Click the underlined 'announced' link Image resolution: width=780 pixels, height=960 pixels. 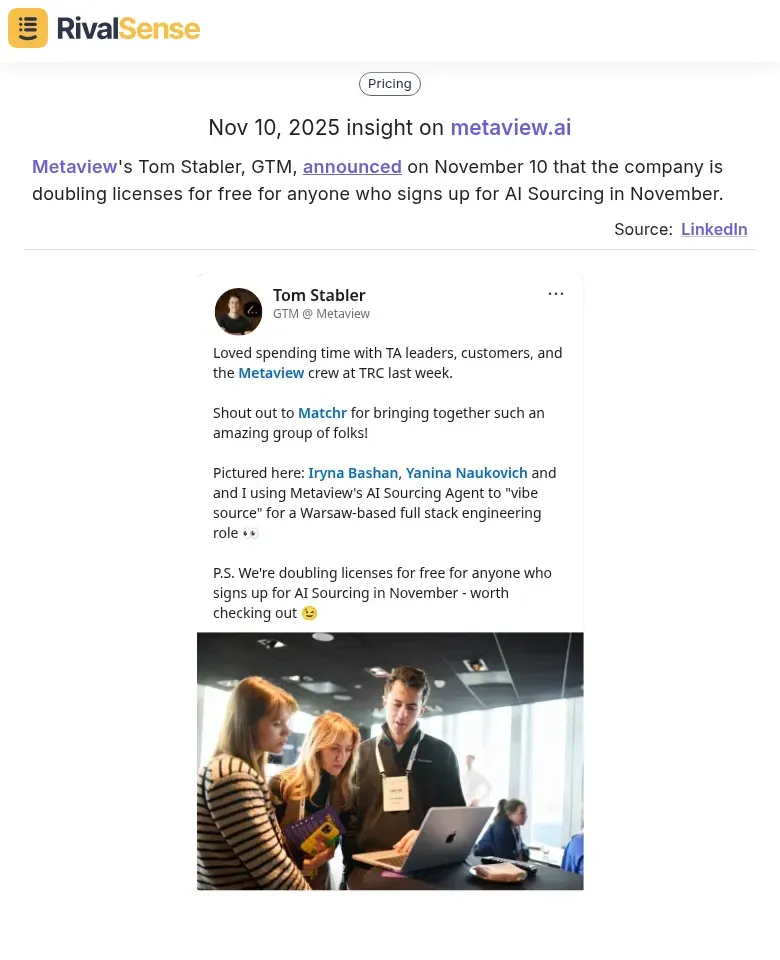point(352,166)
